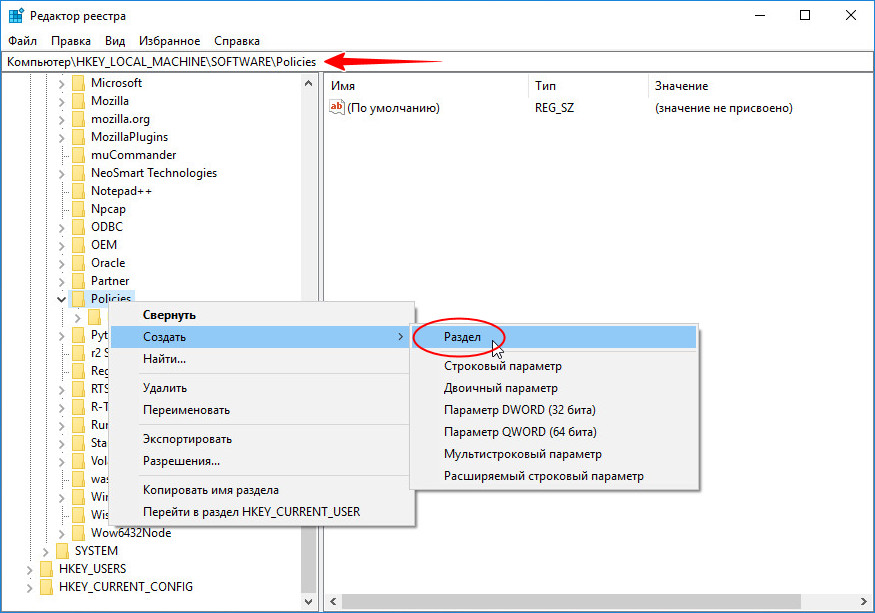This screenshot has height=613, width=875.
Task: Select Раздел in the Создать submenu
Action: point(554,337)
